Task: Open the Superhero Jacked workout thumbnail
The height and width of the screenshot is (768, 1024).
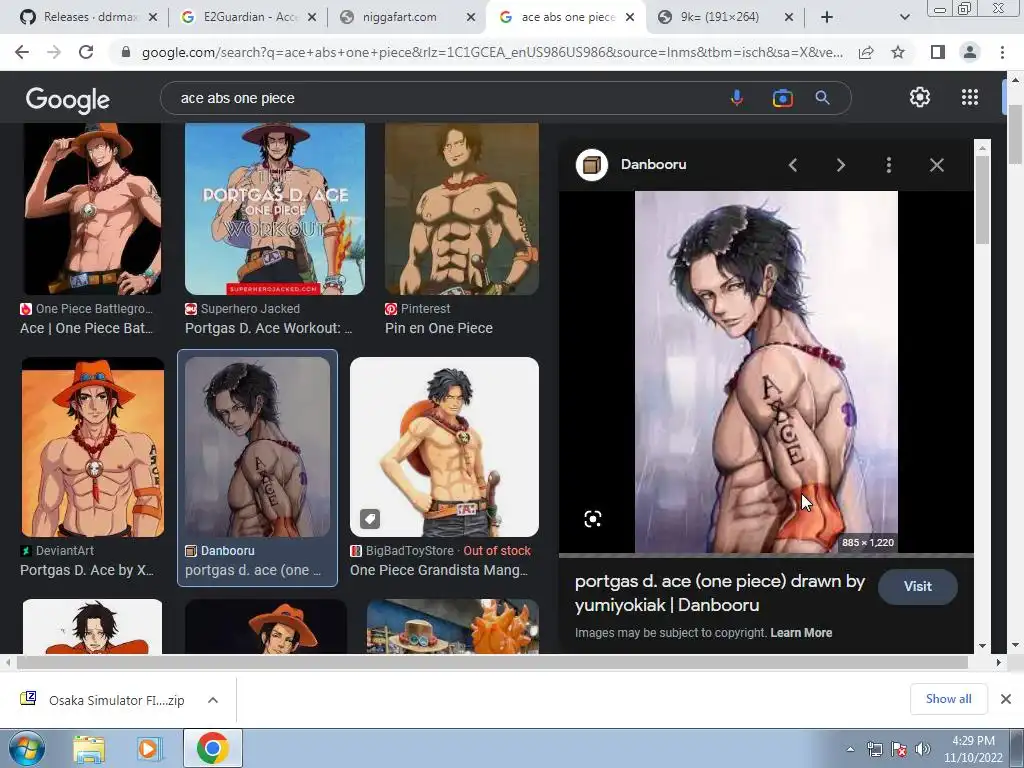Action: pyautogui.click(x=275, y=209)
